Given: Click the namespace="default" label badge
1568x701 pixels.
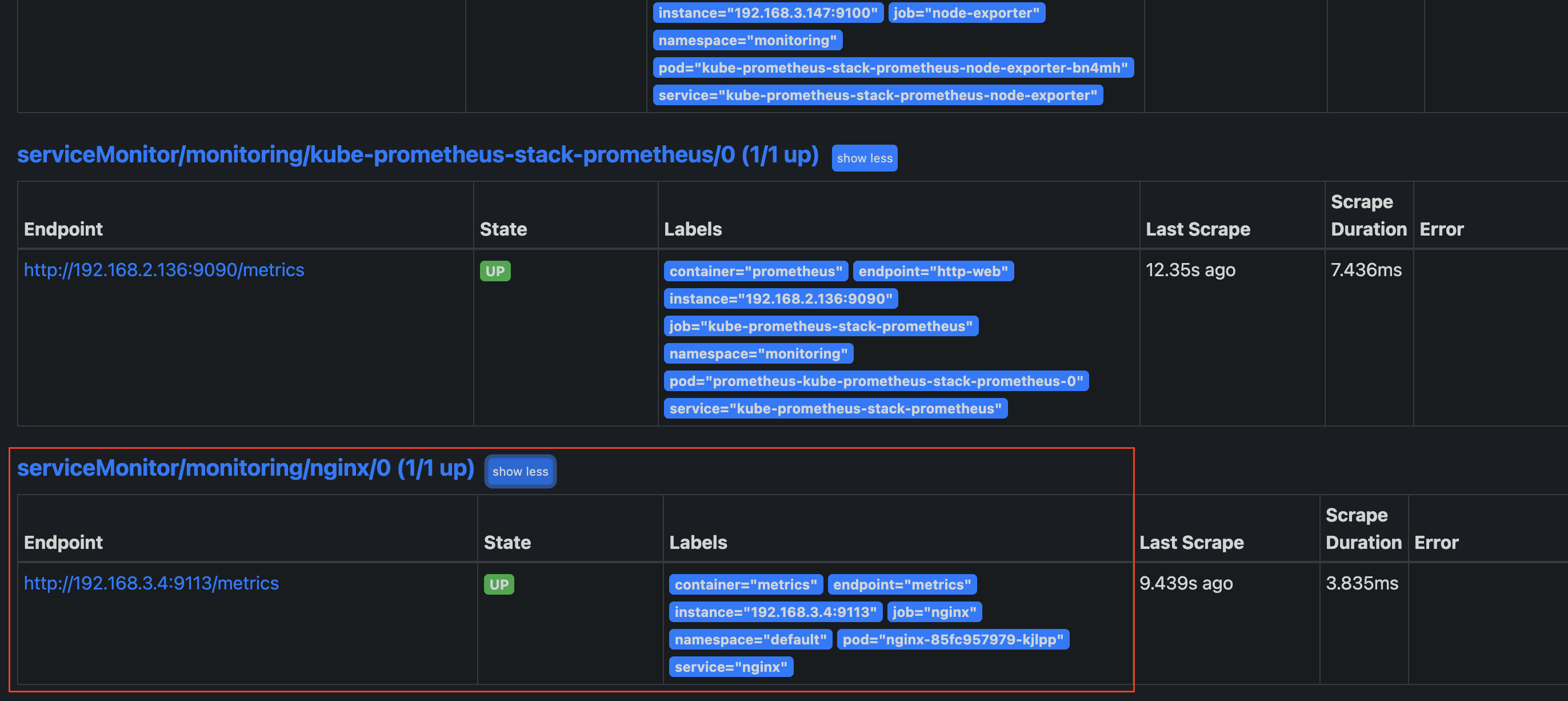Looking at the screenshot, I should coord(750,639).
